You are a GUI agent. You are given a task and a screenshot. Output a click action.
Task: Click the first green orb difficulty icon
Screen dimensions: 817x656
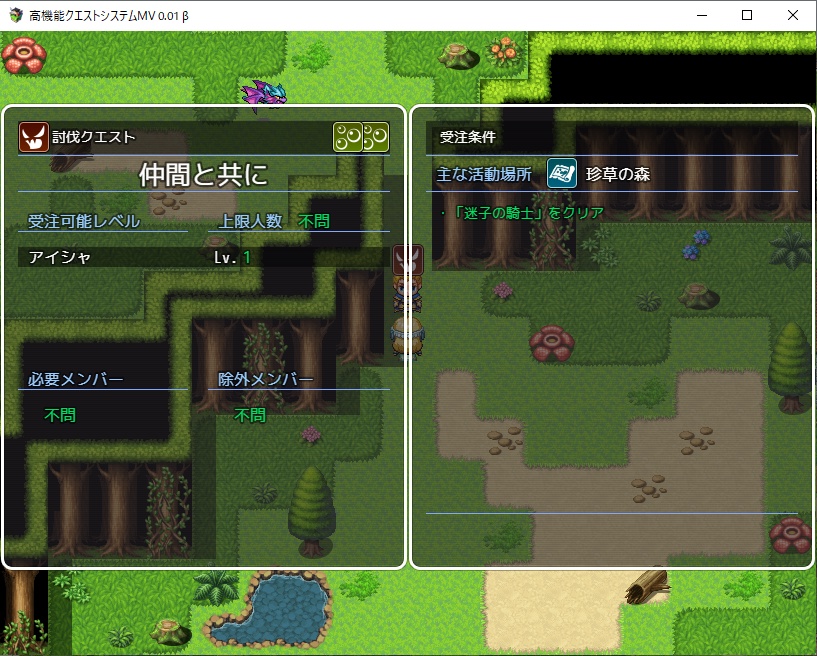[x=347, y=137]
